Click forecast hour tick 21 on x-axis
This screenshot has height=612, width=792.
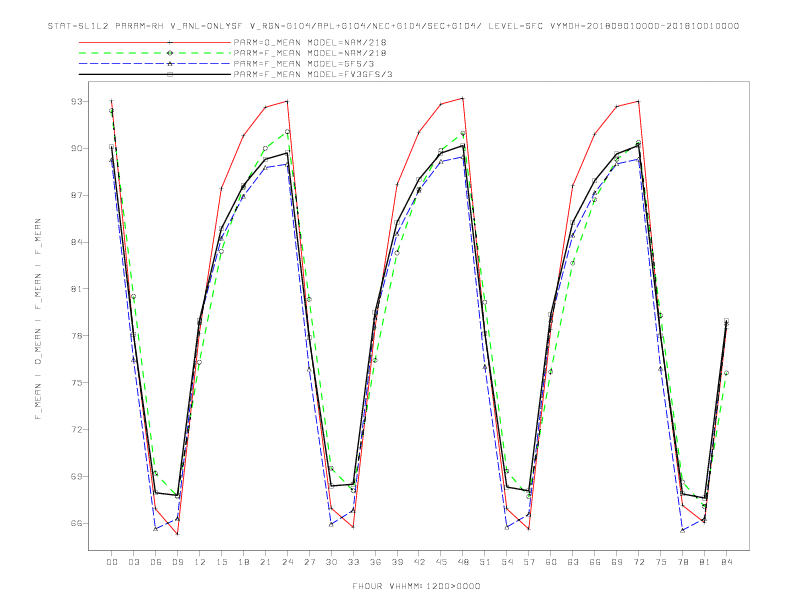click(x=265, y=562)
